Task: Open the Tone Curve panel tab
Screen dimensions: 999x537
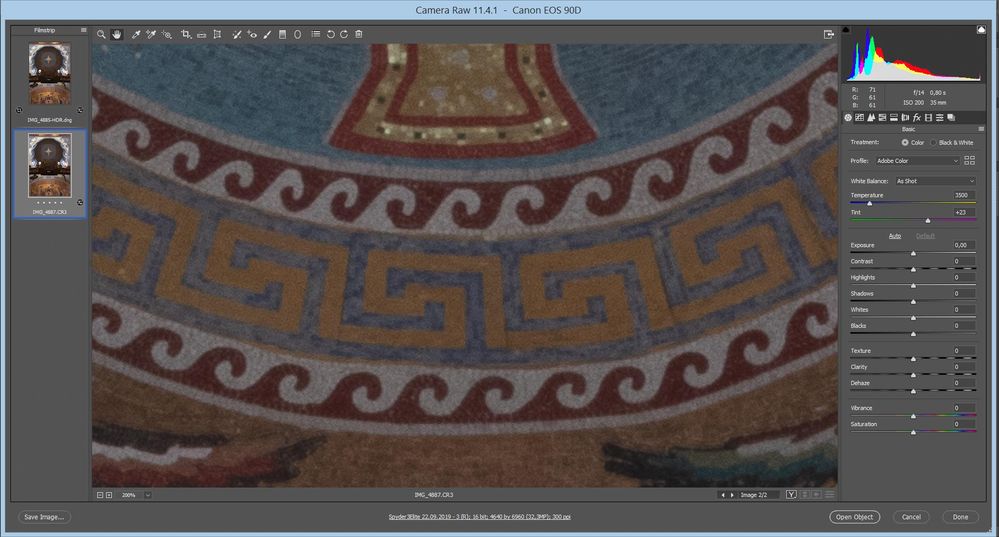Action: [859, 117]
